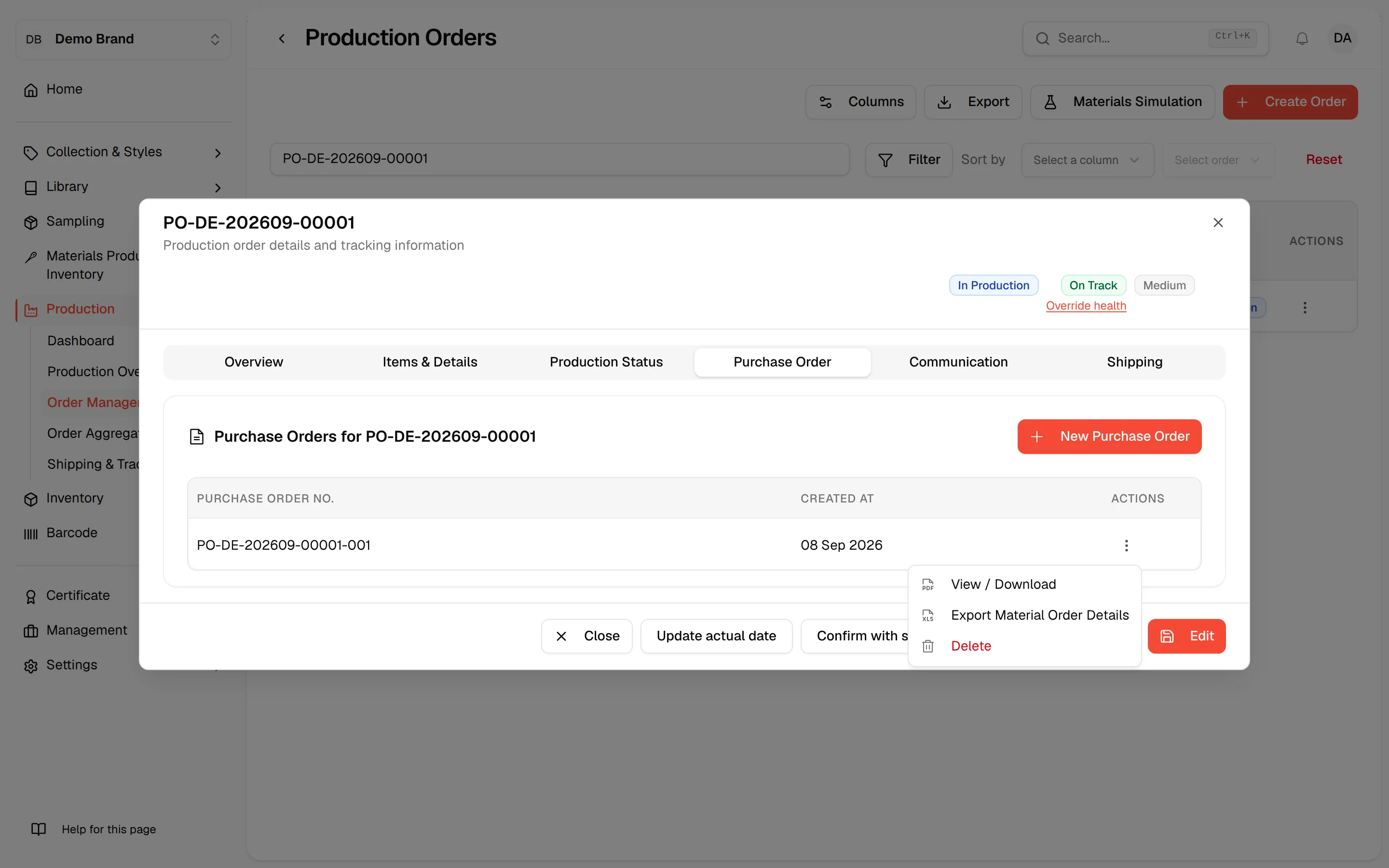This screenshot has width=1389, height=868.
Task: Click the Sampling cube icon
Action: point(31,222)
